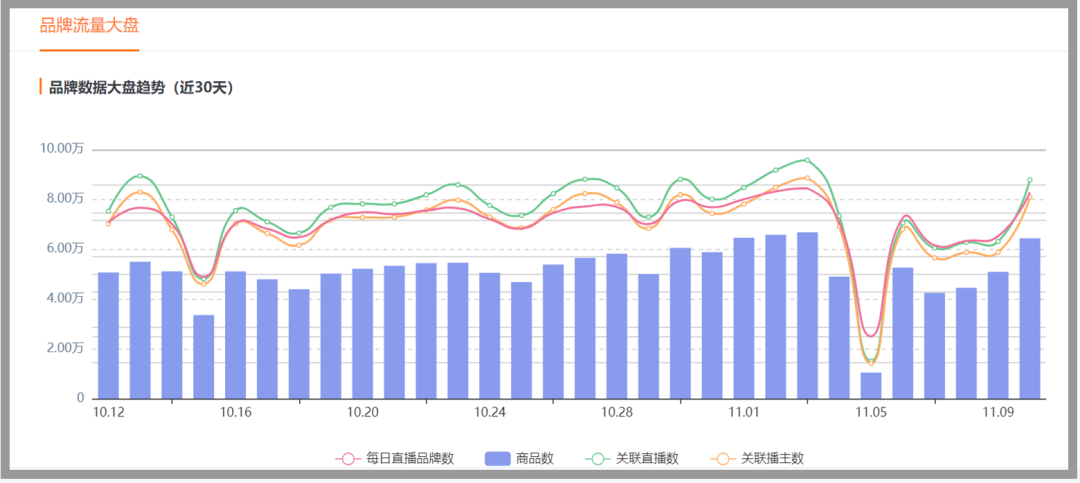Open the 品牌流量大盘 tab

coord(90,27)
